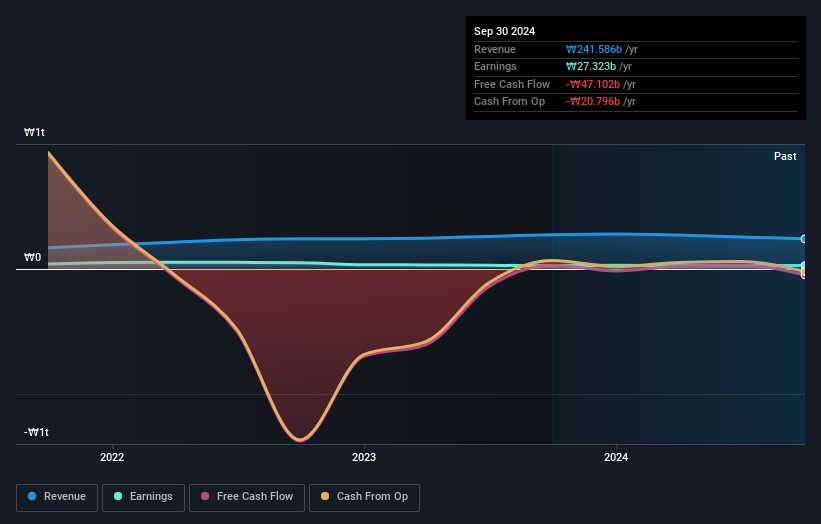Click the ₩1t y-axis label
The width and height of the screenshot is (821, 524).
click(35, 132)
